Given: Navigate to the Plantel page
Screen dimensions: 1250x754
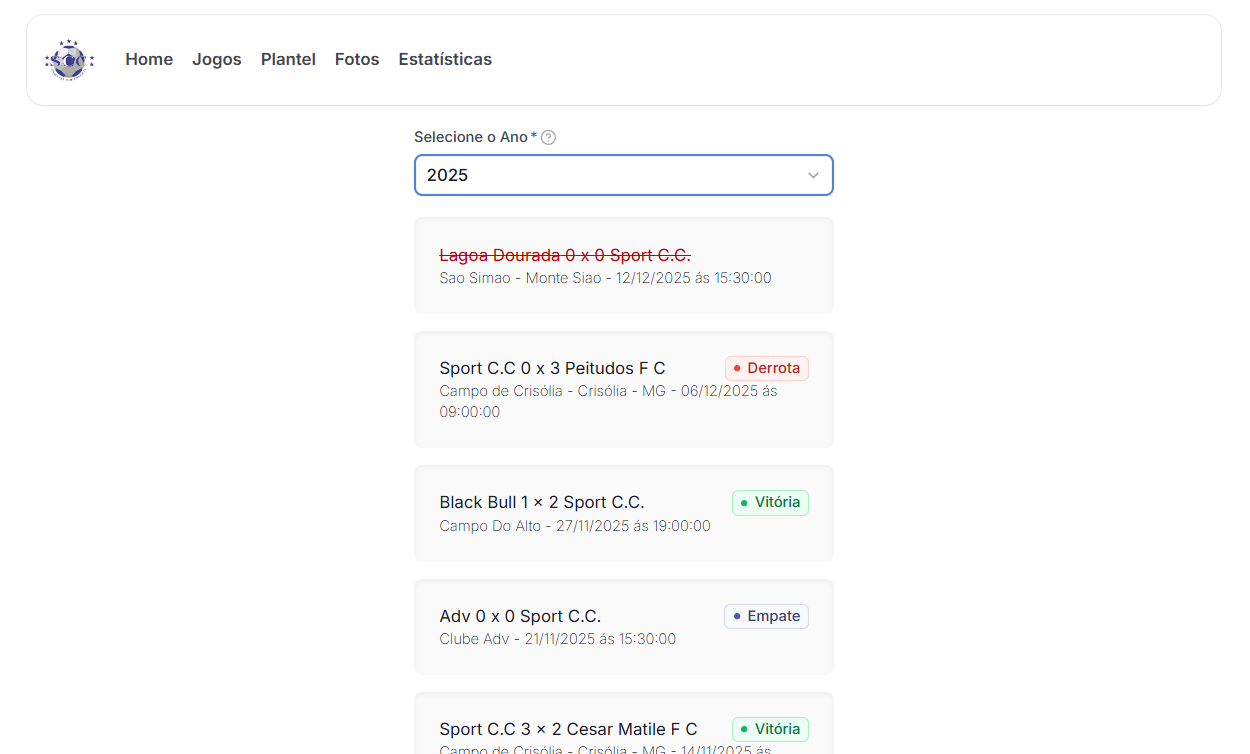Looking at the screenshot, I should click(288, 60).
